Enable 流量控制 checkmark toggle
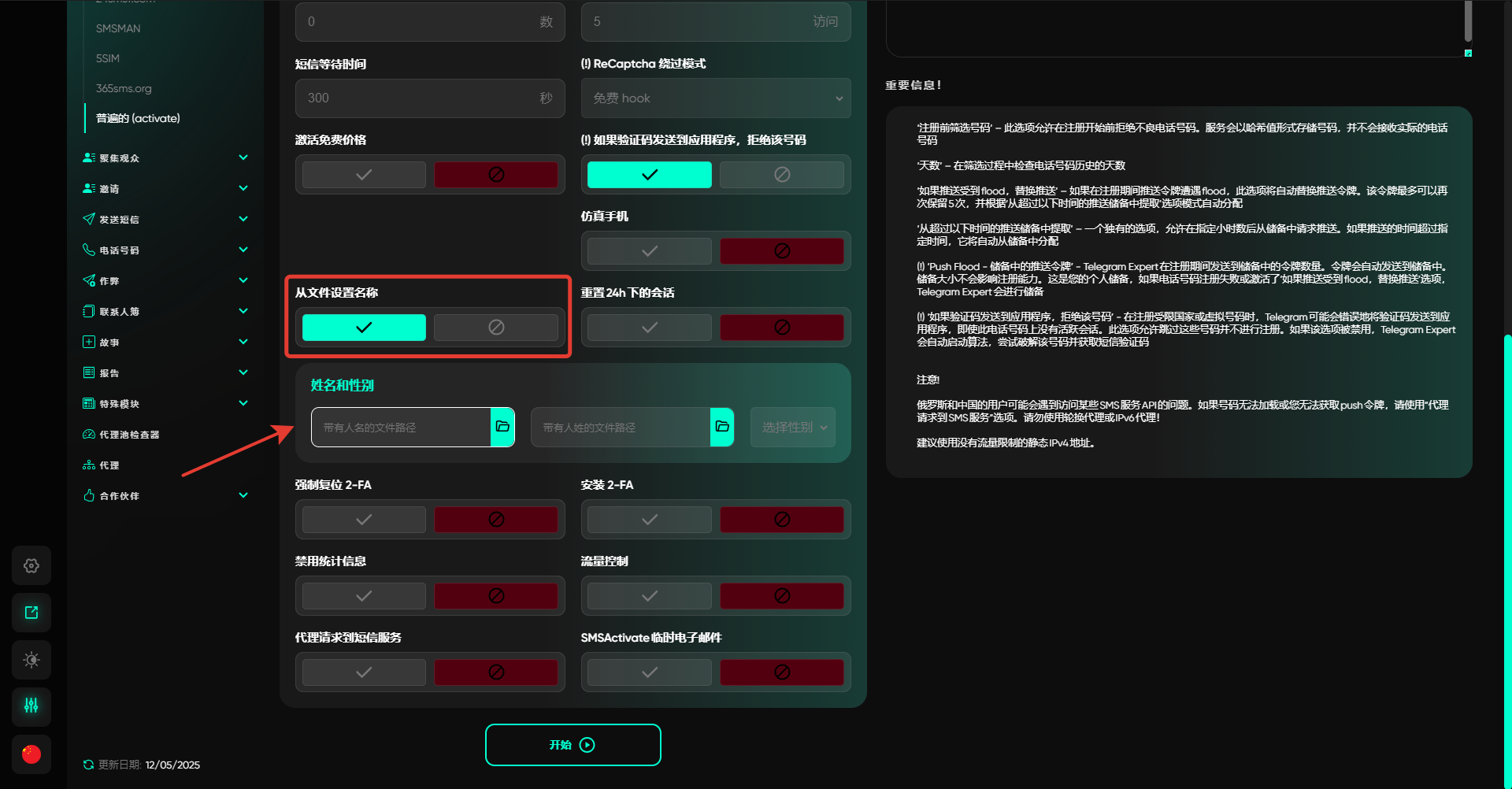The height and width of the screenshot is (789, 1512). pyautogui.click(x=649, y=596)
